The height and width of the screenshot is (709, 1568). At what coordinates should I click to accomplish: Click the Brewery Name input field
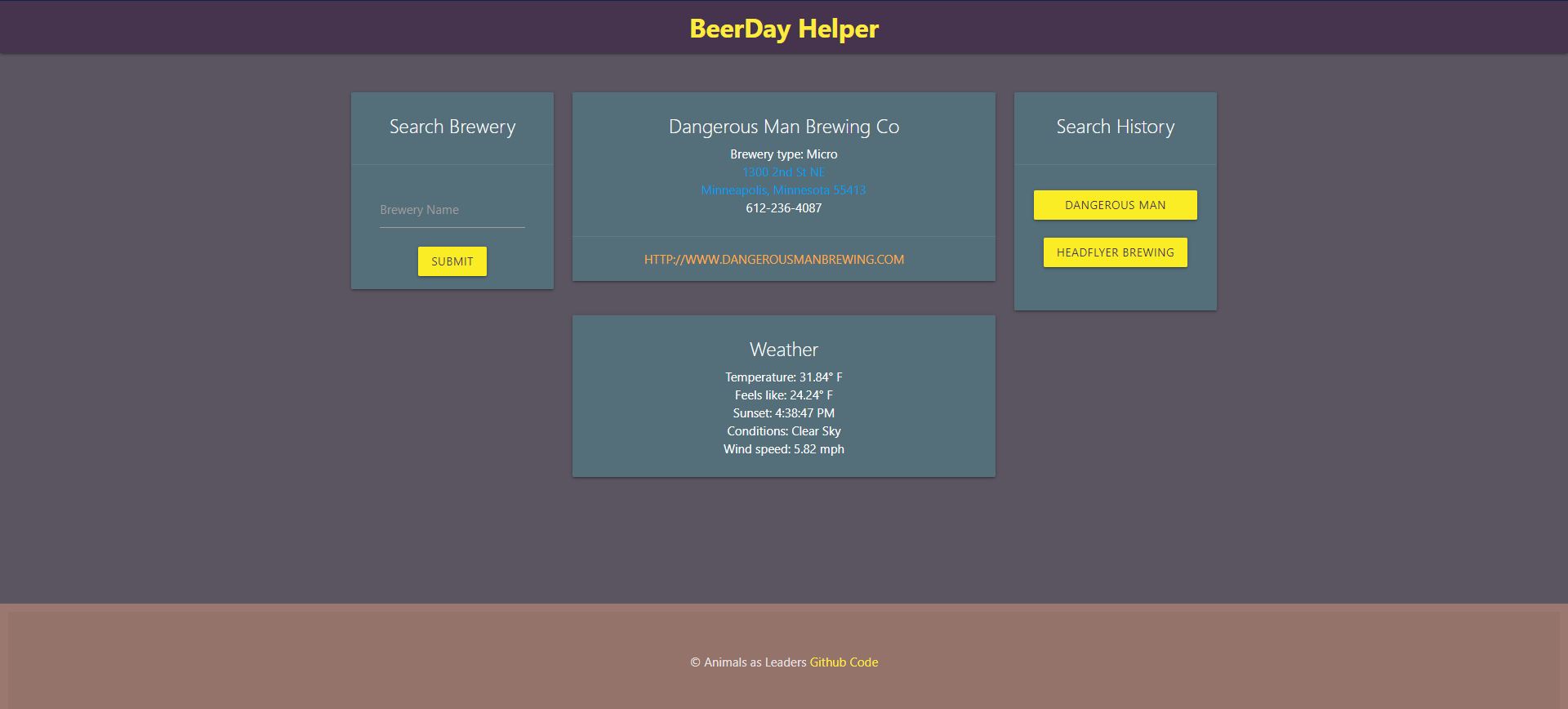coord(452,210)
